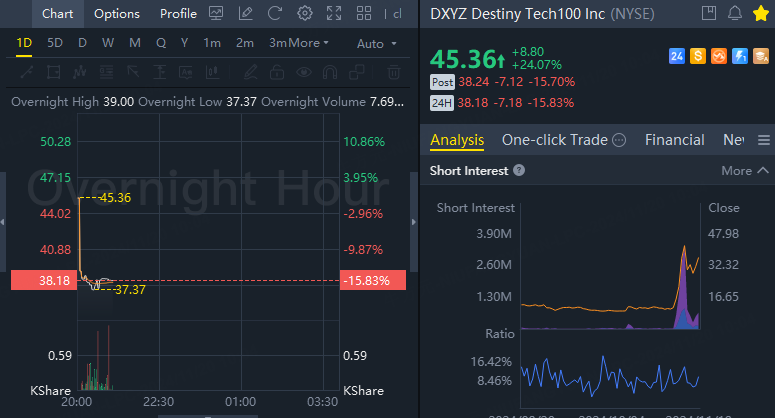Image resolution: width=775 pixels, height=418 pixels.
Task: Select the candlestick chart marker tool
Action: point(213,73)
